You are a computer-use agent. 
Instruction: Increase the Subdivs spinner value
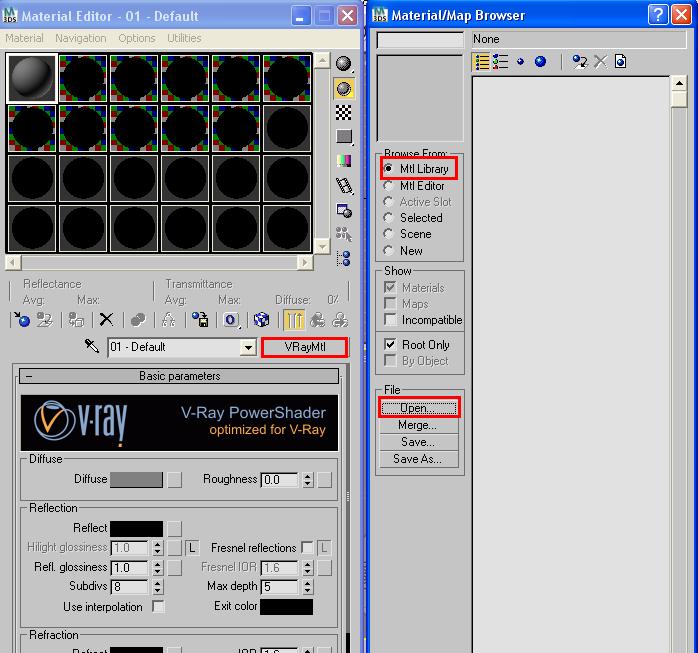pyautogui.click(x=156, y=583)
